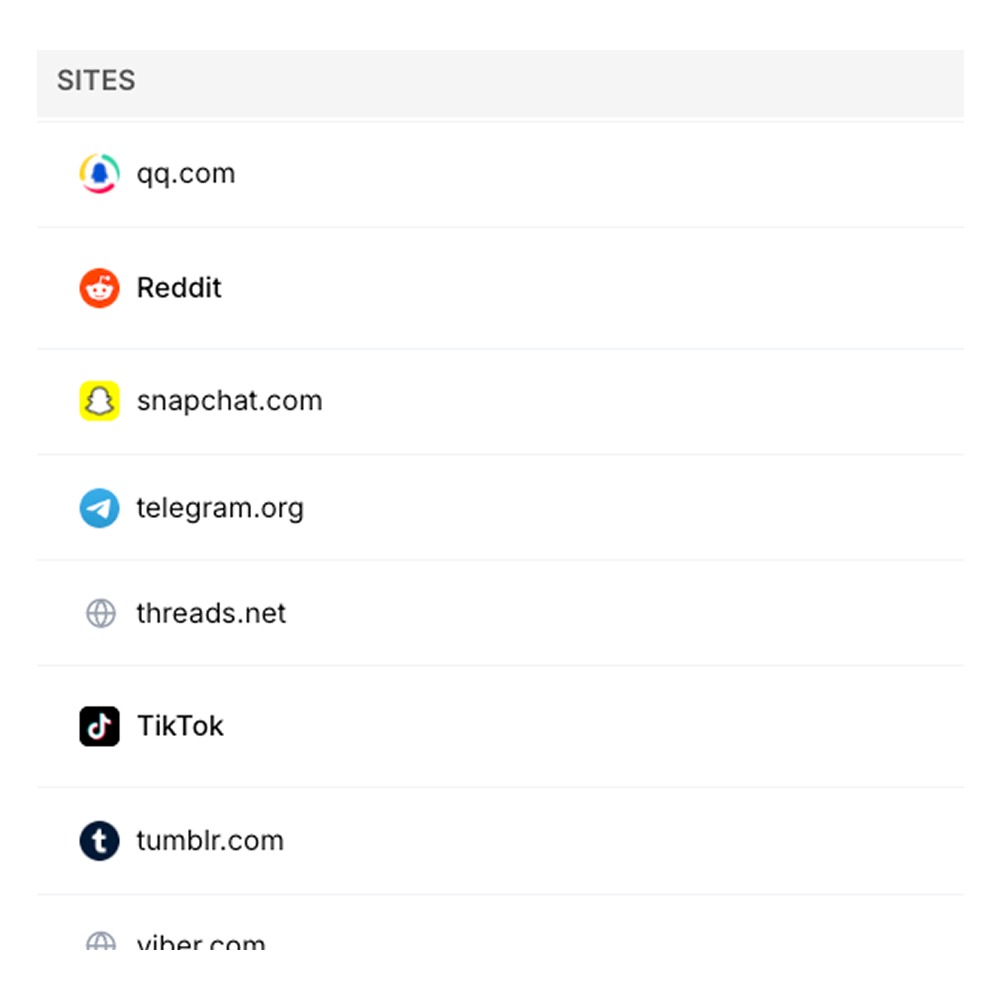Select the row containing telegram.org
The height and width of the screenshot is (1000, 1000).
tap(400, 507)
